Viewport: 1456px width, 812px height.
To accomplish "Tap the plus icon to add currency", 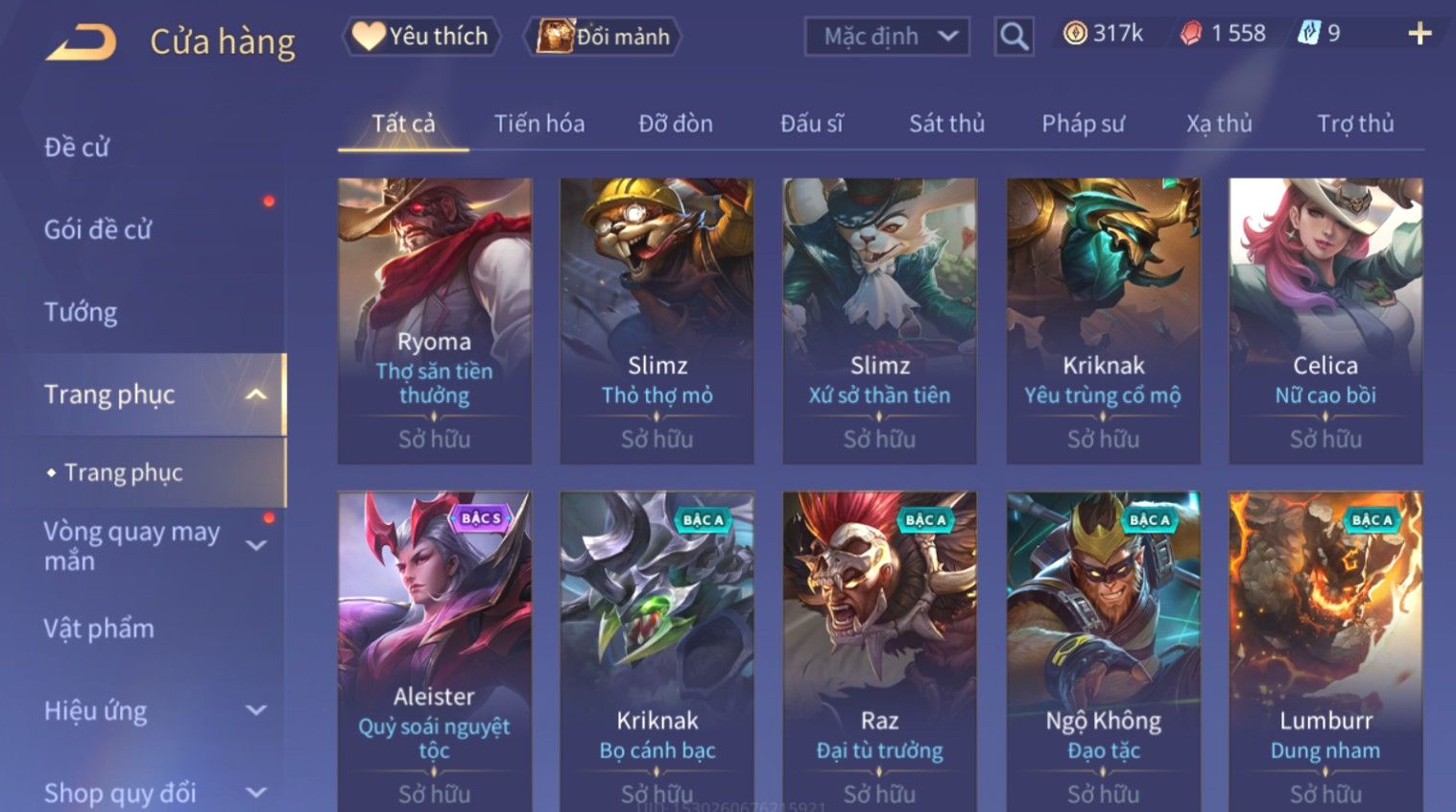I will (1420, 35).
